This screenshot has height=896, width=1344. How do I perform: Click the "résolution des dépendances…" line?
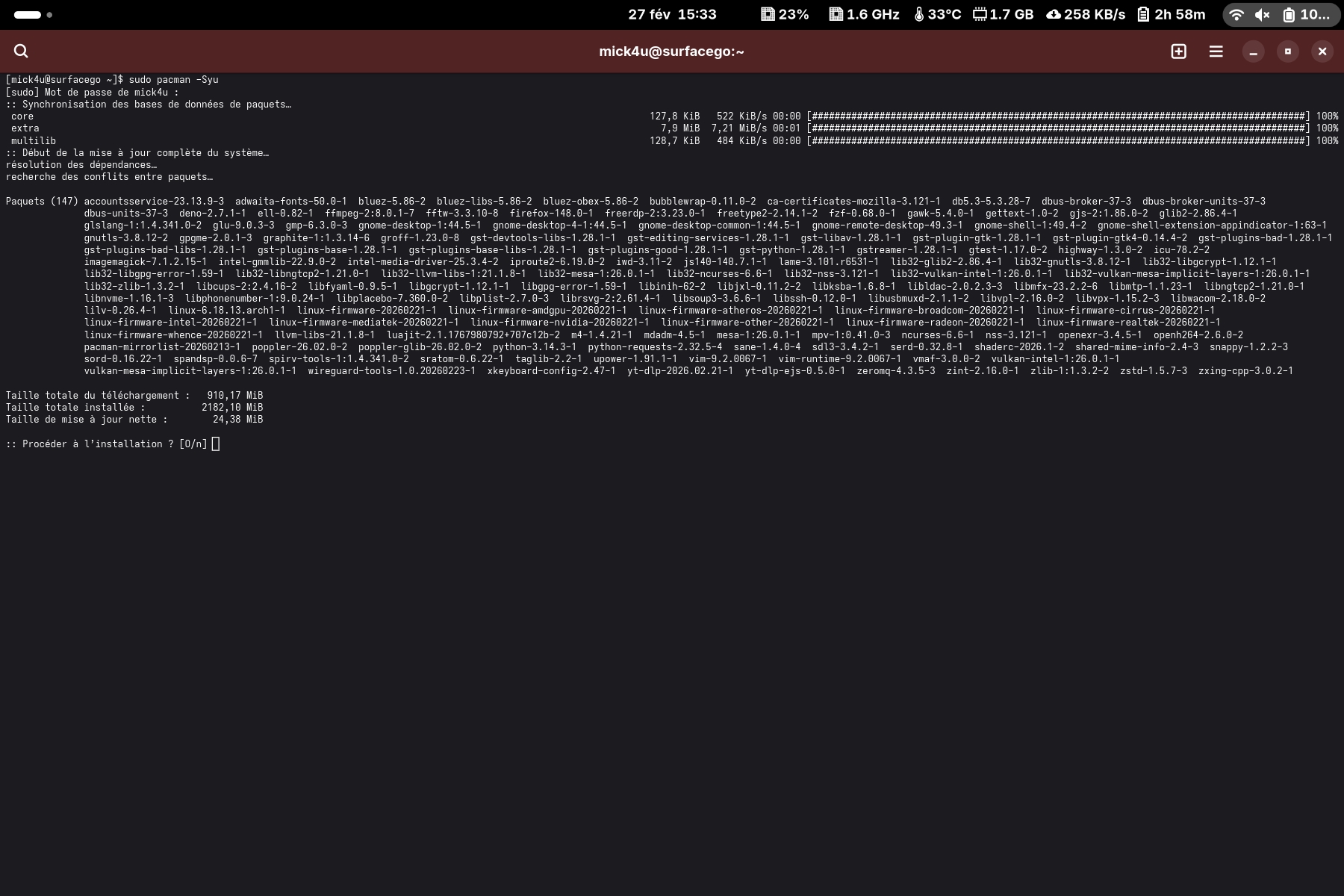[x=81, y=165]
